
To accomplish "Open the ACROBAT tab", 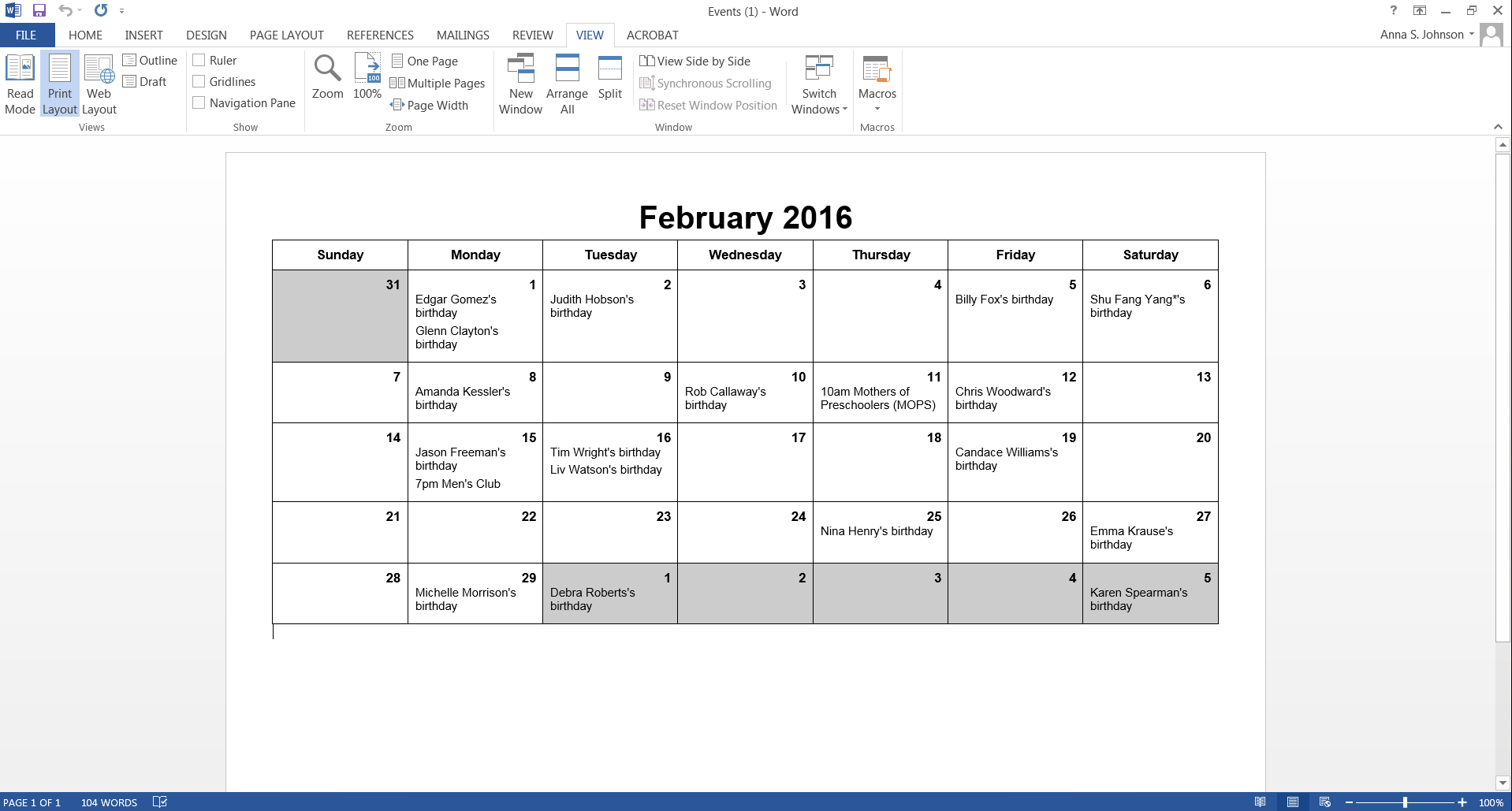I will pos(653,35).
